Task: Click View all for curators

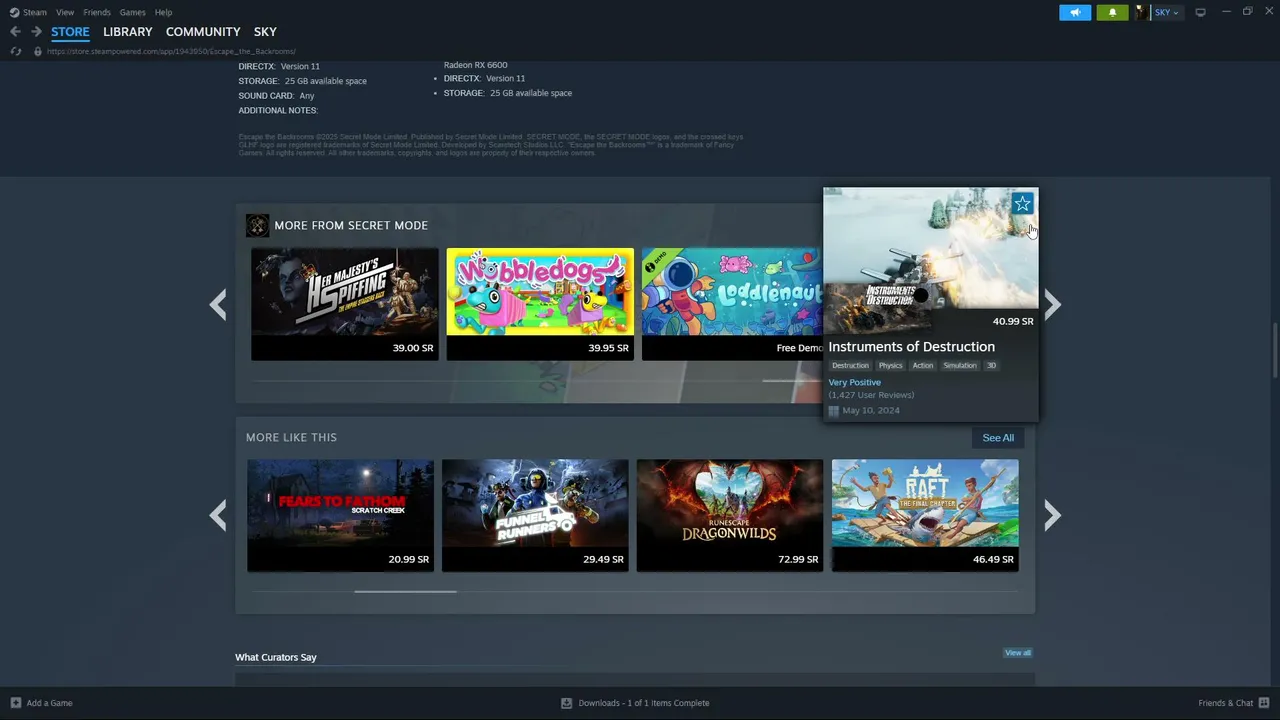Action: [x=1018, y=653]
